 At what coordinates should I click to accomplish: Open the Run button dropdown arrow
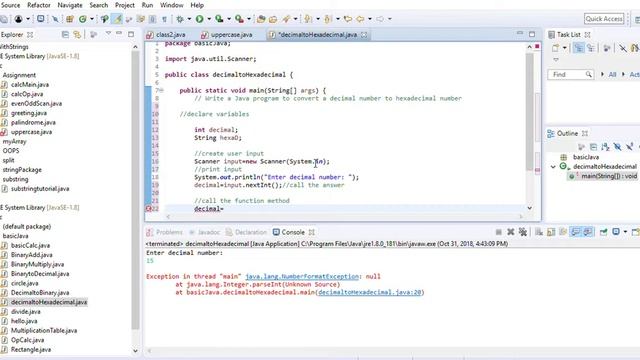tap(209, 19)
